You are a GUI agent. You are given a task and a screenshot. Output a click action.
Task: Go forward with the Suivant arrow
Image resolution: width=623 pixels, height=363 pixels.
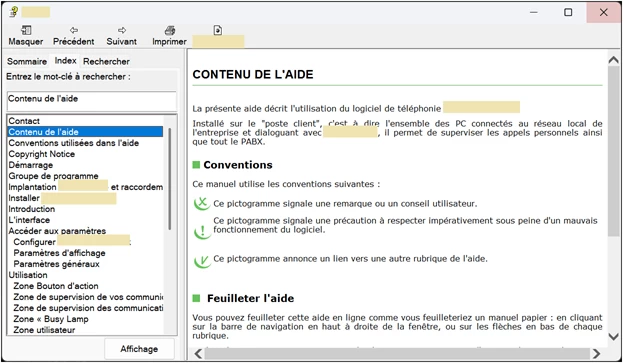click(122, 30)
